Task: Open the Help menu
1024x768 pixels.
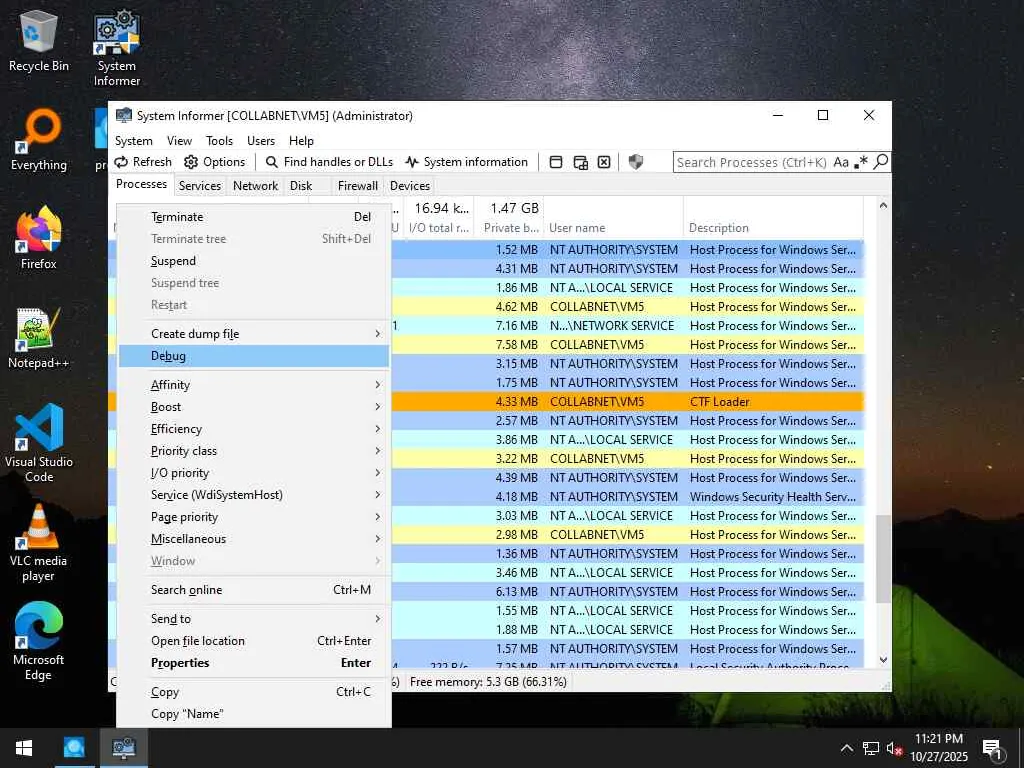Action: (301, 141)
